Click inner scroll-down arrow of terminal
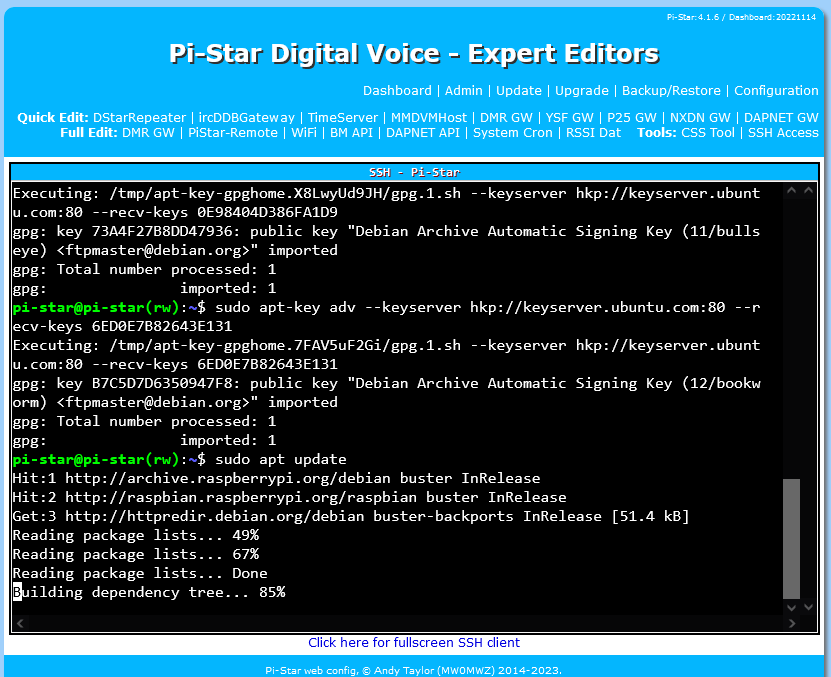The image size is (831, 677). coord(791,608)
